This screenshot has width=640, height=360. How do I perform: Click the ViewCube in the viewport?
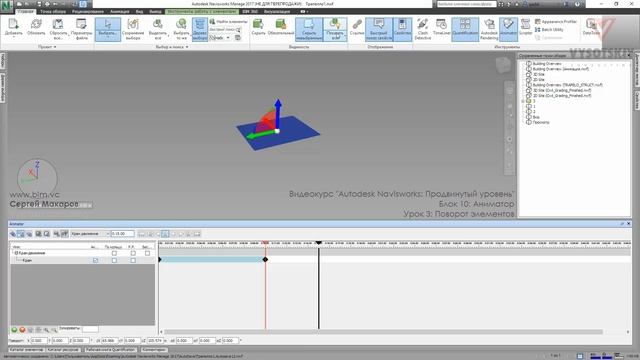(x=503, y=65)
